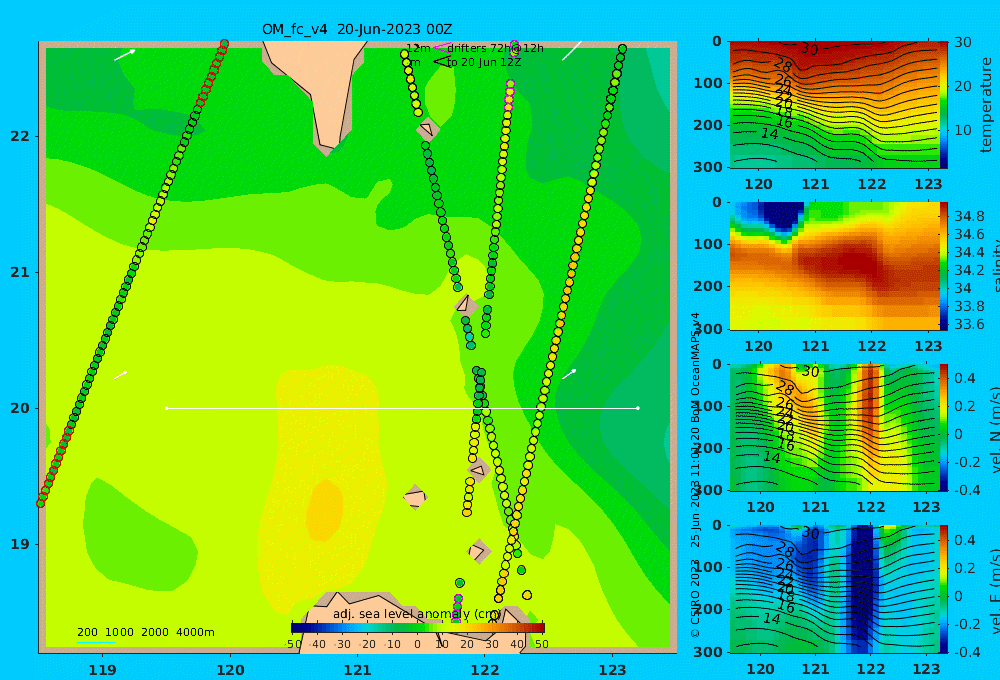Click the 'to 20 Jun 12Z' legend text

(484, 63)
